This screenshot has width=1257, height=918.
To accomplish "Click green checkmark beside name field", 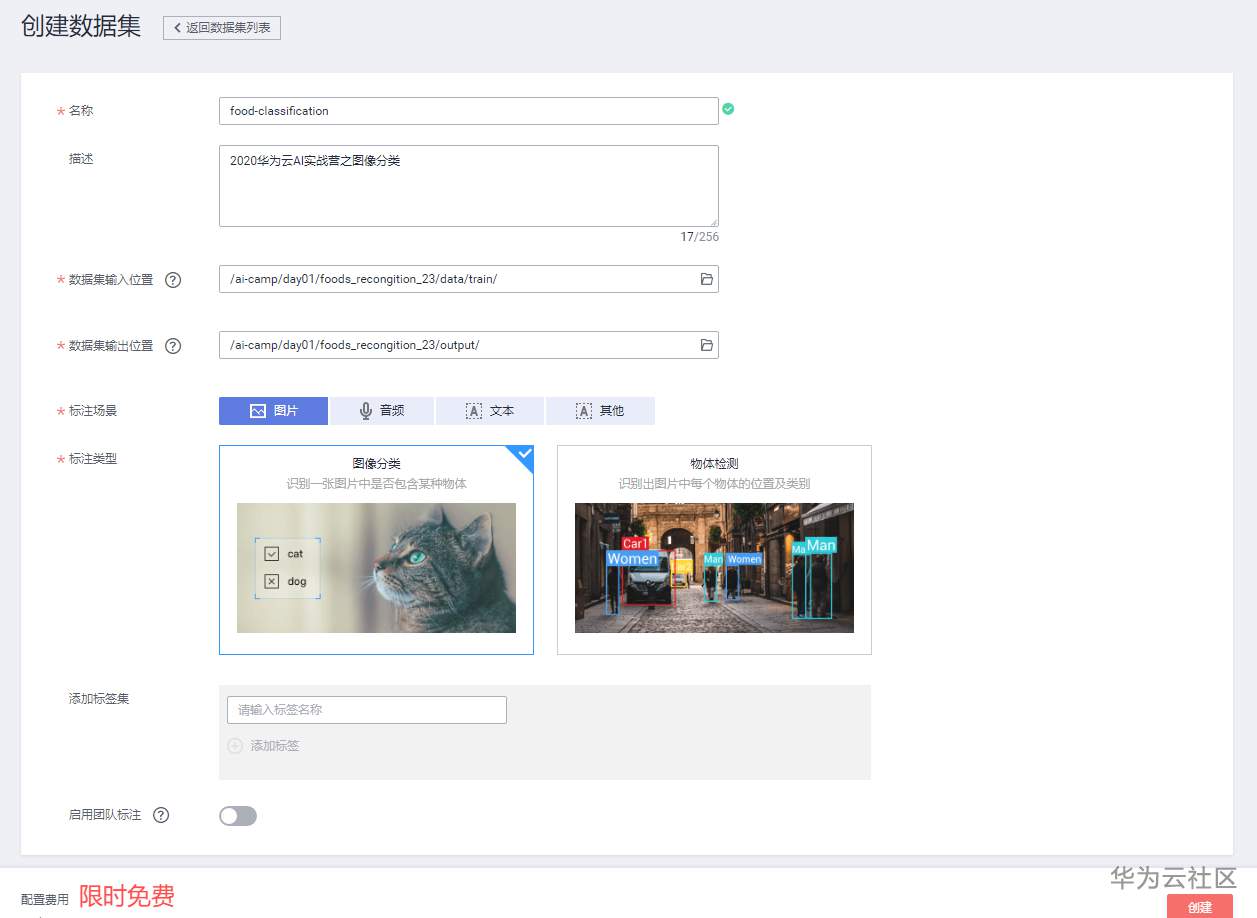I will coord(727,109).
